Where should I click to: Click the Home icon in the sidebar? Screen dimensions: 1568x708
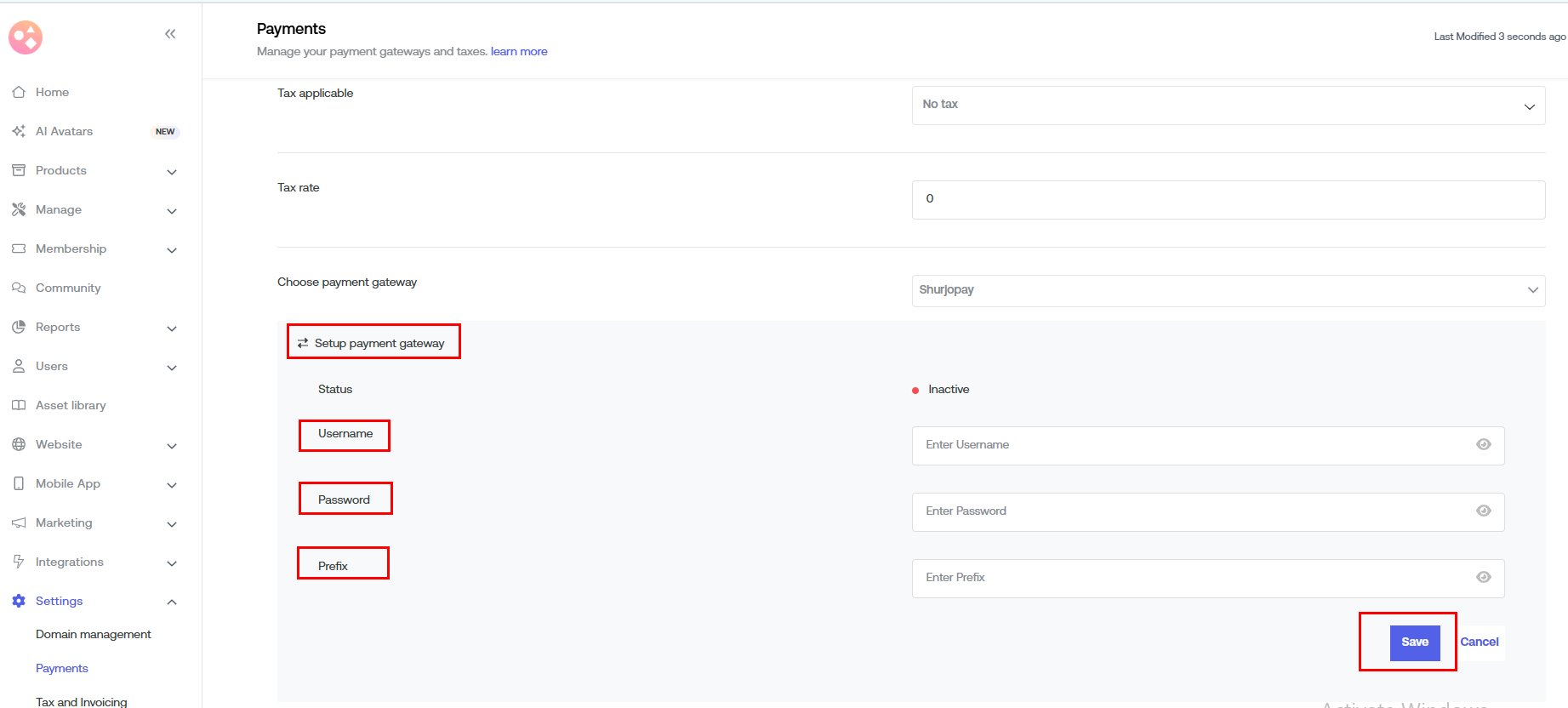[x=19, y=92]
